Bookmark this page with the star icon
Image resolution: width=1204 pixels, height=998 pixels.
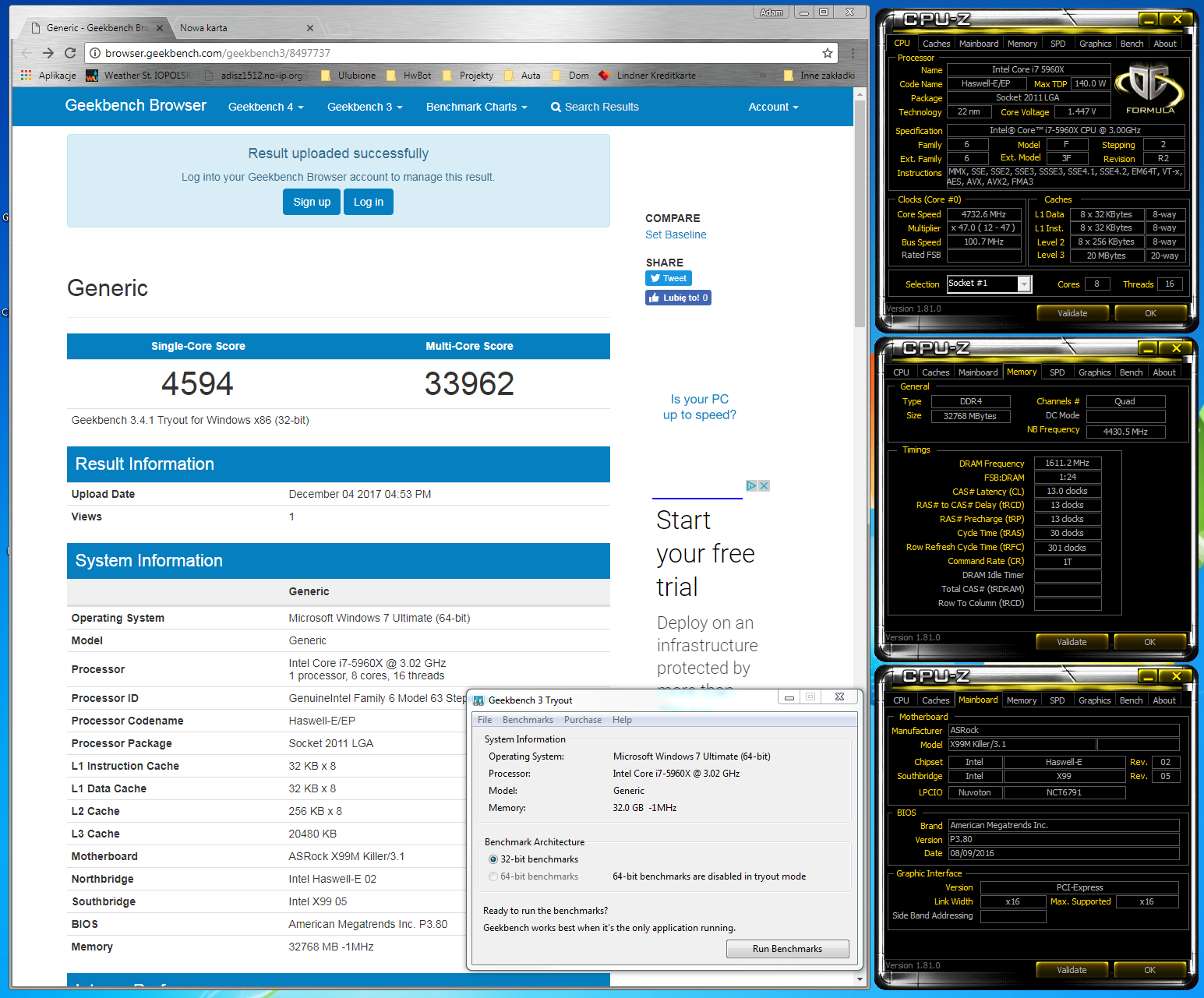point(828,53)
